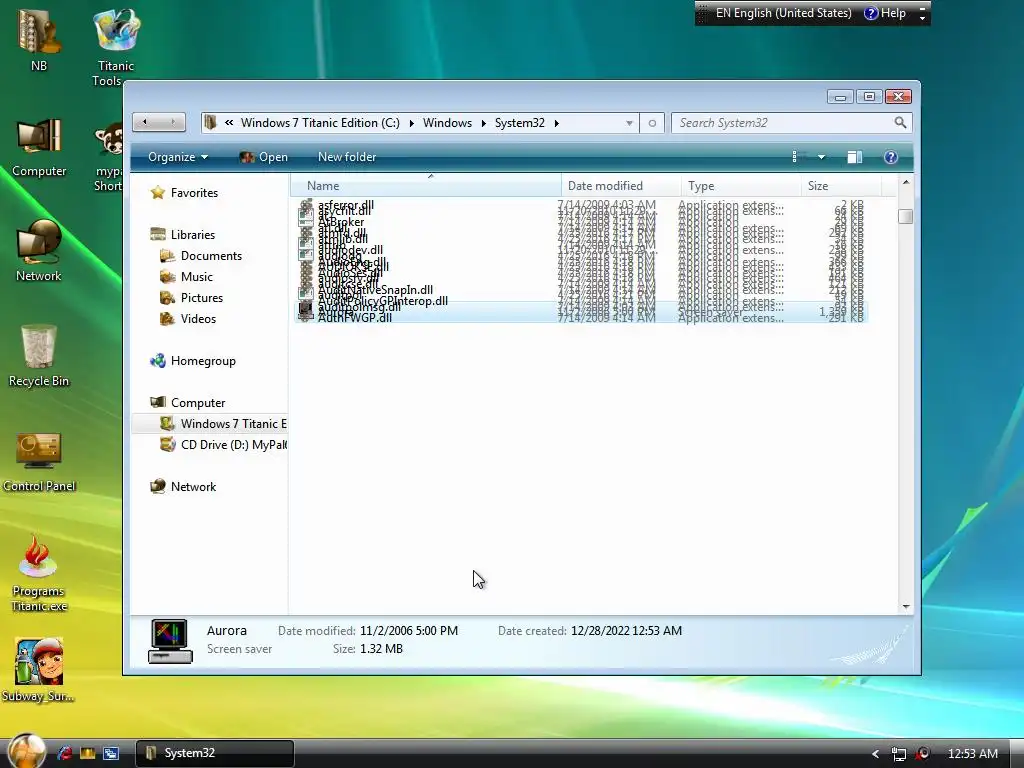Click scrollbar up arrow
The height and width of the screenshot is (768, 1024).
[x=906, y=182]
